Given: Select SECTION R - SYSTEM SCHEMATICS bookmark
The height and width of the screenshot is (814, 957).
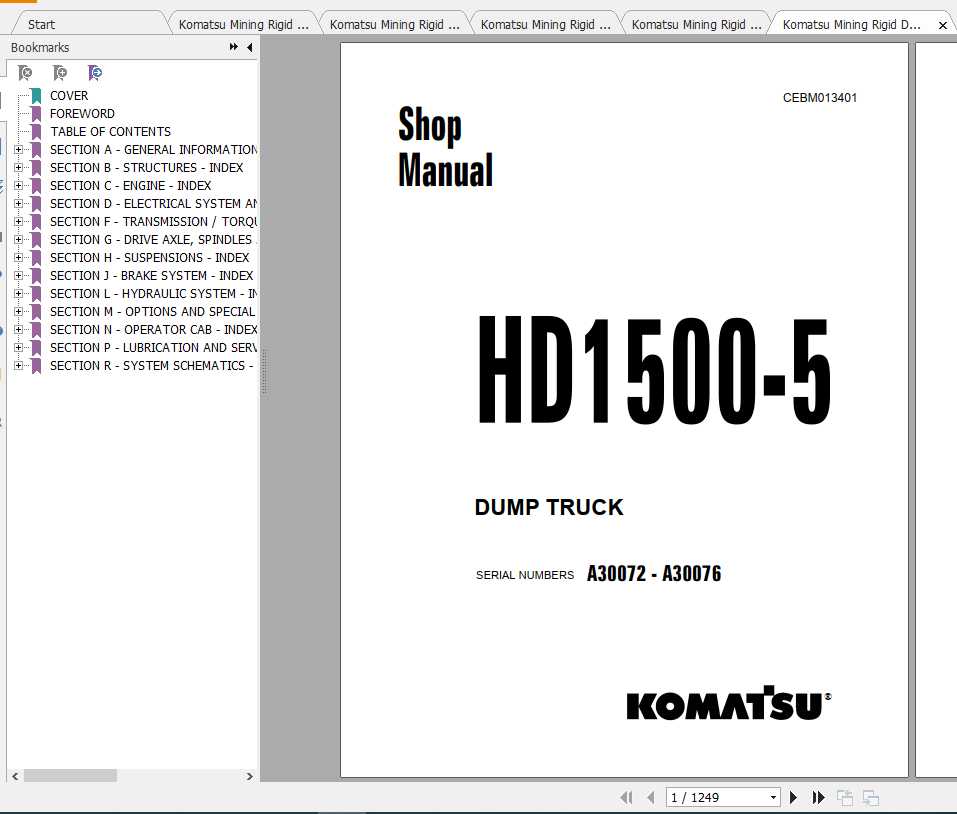Looking at the screenshot, I should (151, 366).
